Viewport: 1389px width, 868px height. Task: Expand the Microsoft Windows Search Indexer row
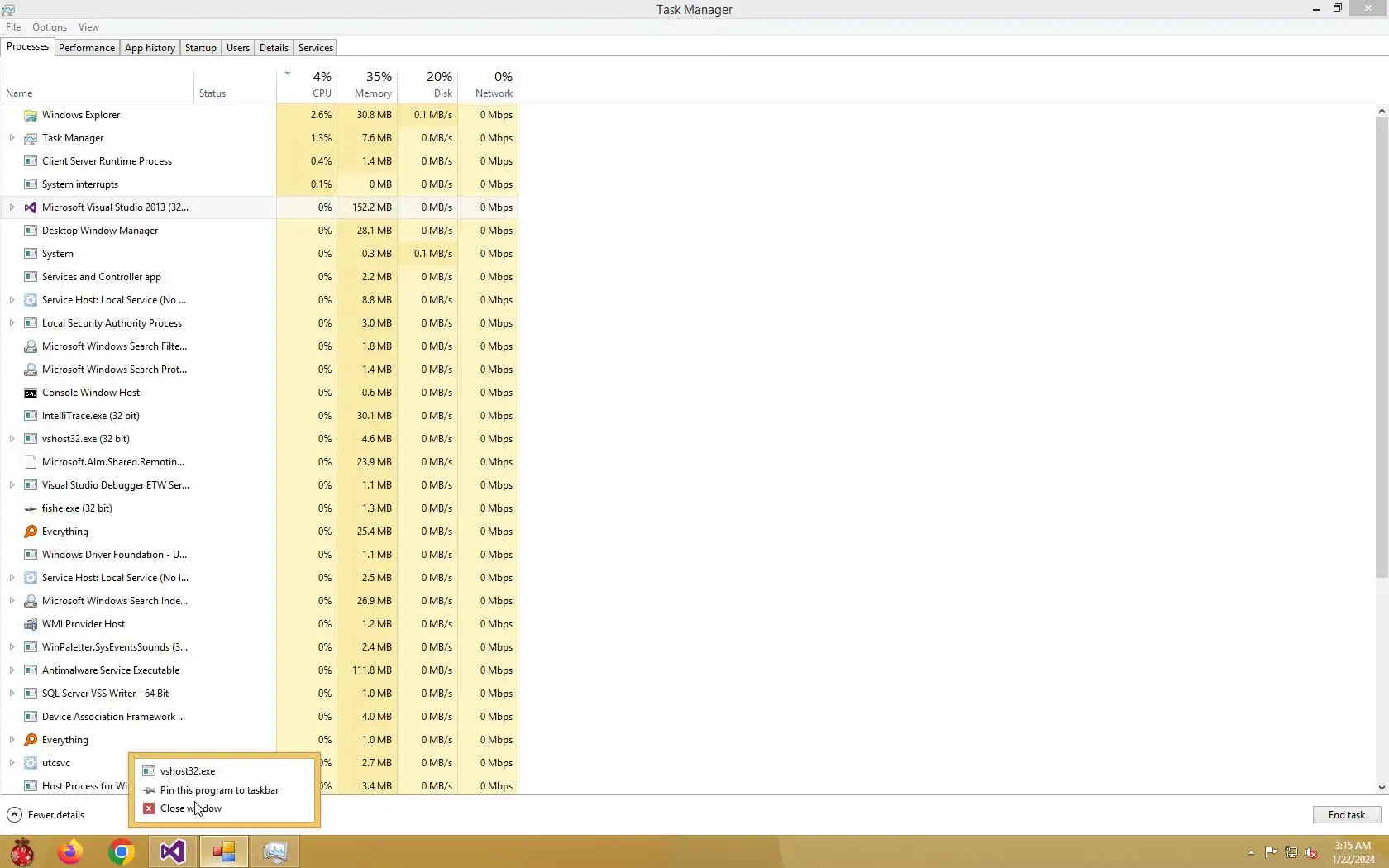tap(12, 601)
